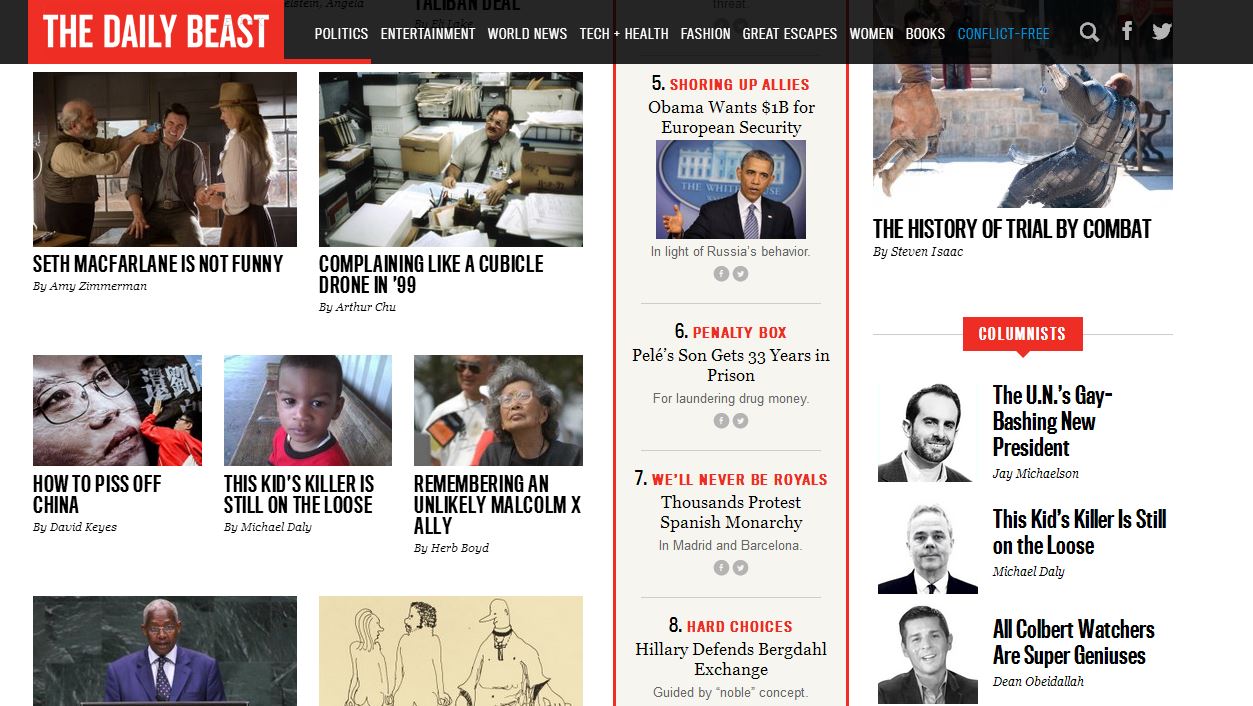Click Jay Michaelson's columnist portrait
Viewport: 1253px width, 706px height.
(927, 432)
